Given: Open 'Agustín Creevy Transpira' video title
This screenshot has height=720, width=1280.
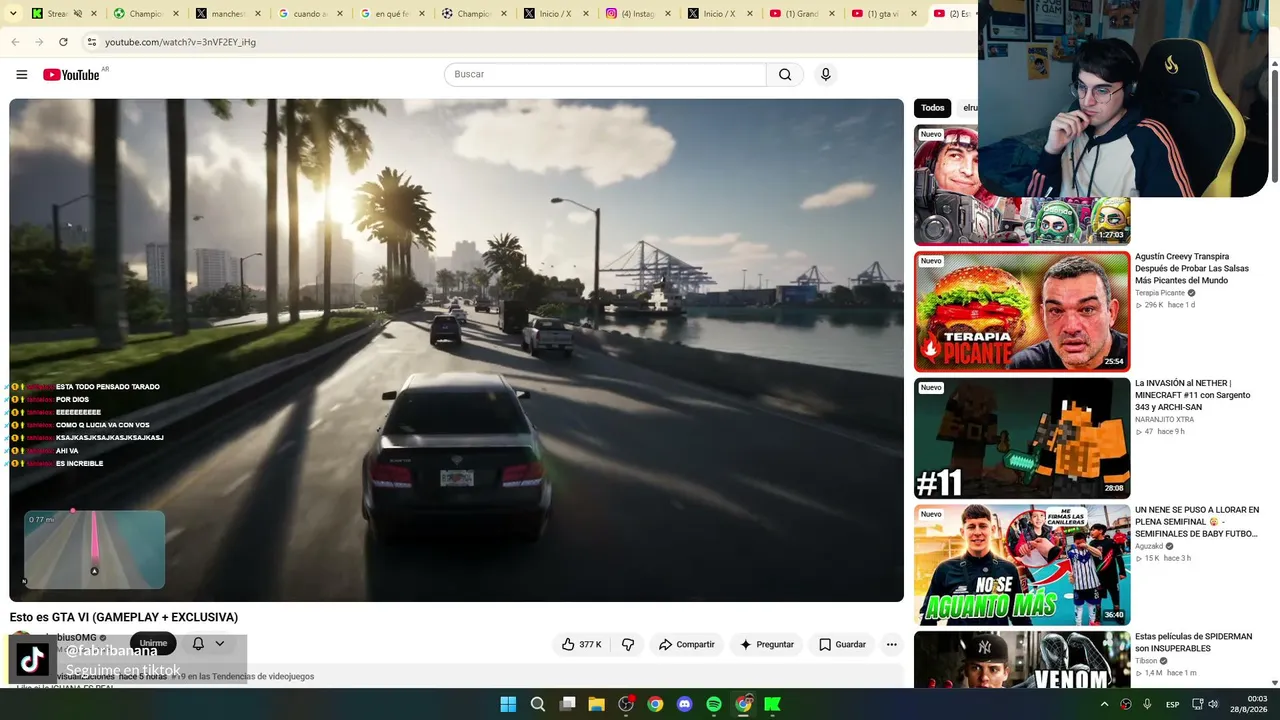Looking at the screenshot, I should (x=1192, y=268).
